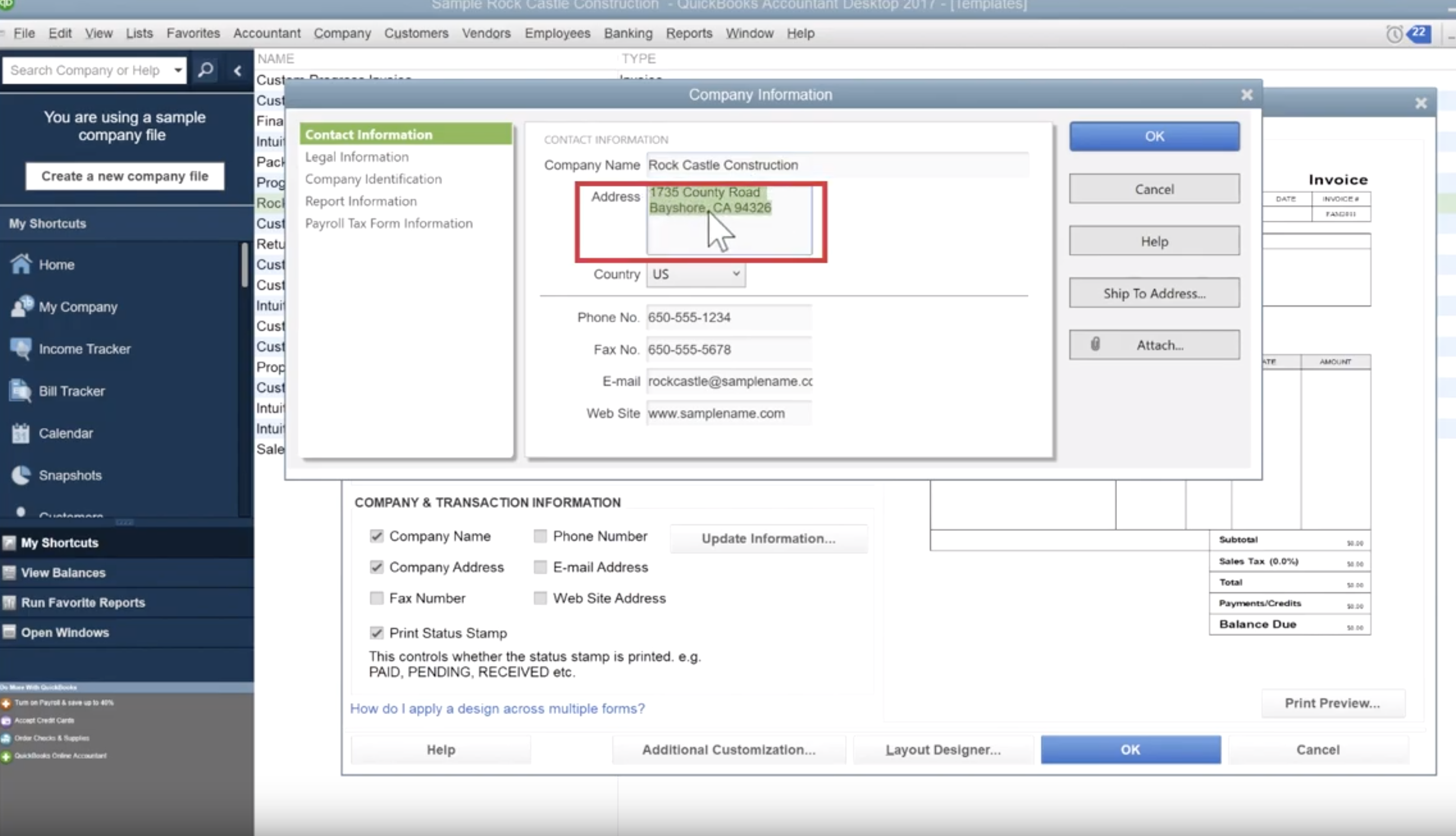Open the Reports menu
This screenshot has height=836, width=1456.
[688, 33]
